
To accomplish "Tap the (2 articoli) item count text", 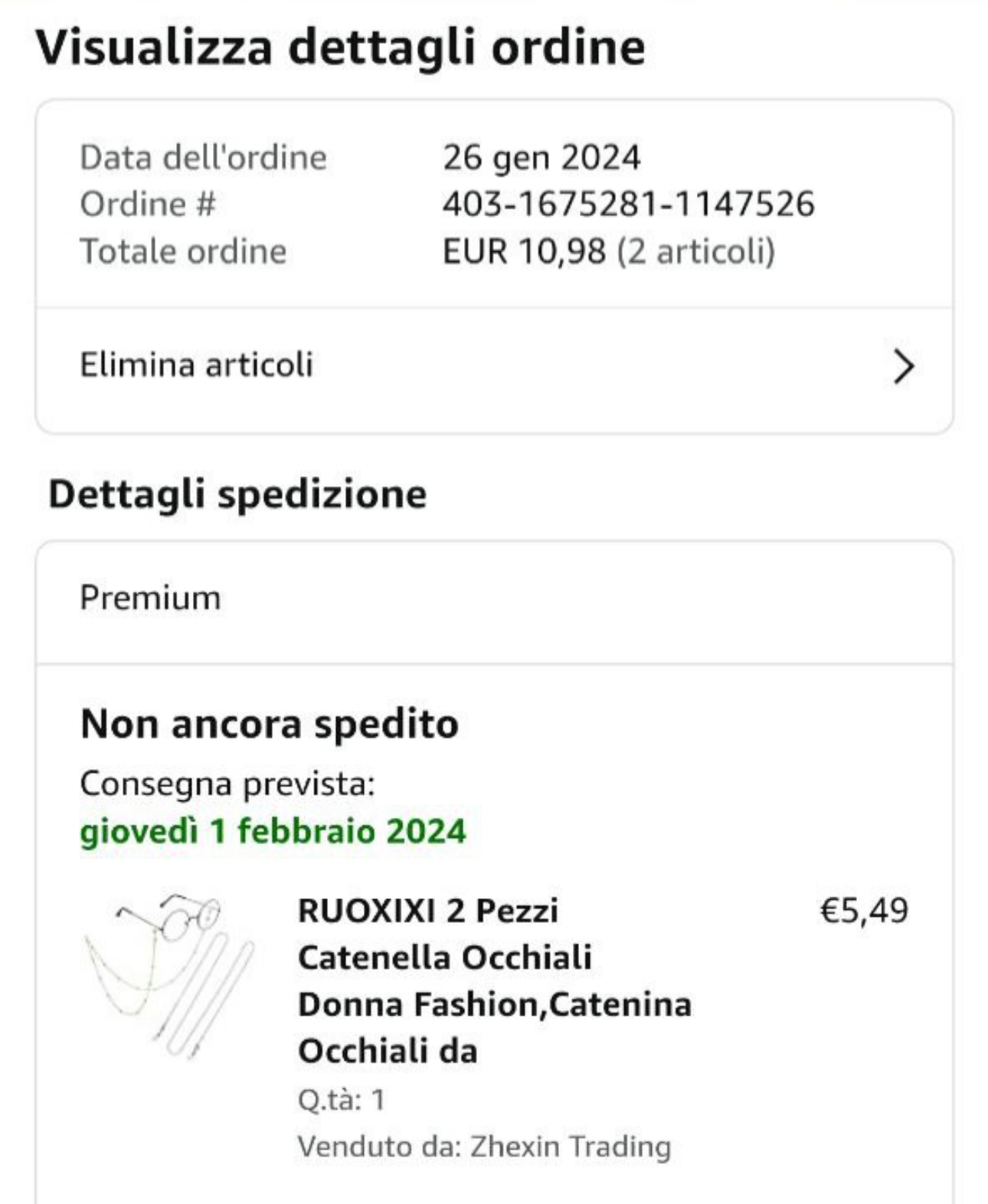I will pyautogui.click(x=696, y=251).
